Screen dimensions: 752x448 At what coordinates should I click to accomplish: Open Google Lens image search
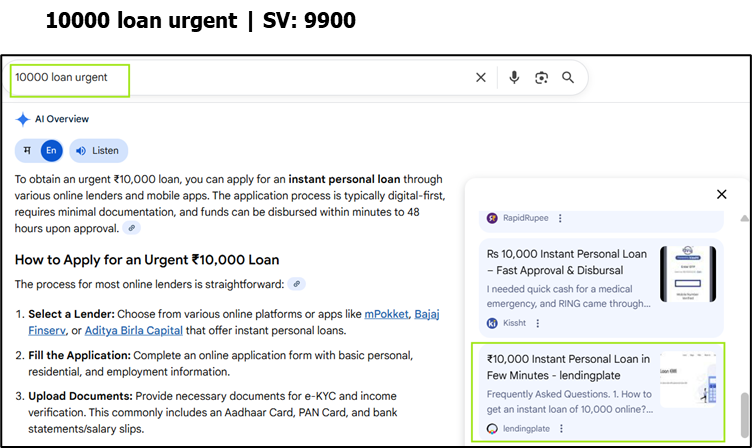point(541,78)
